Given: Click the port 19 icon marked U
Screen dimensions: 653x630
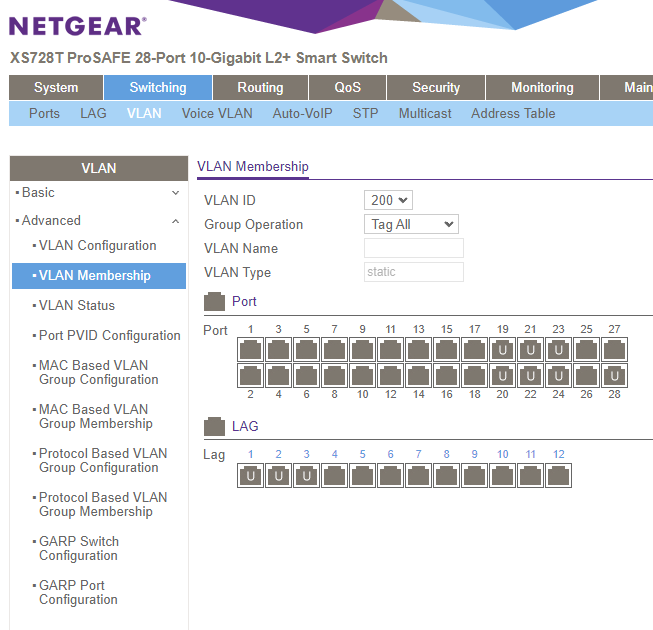Looking at the screenshot, I should [502, 350].
